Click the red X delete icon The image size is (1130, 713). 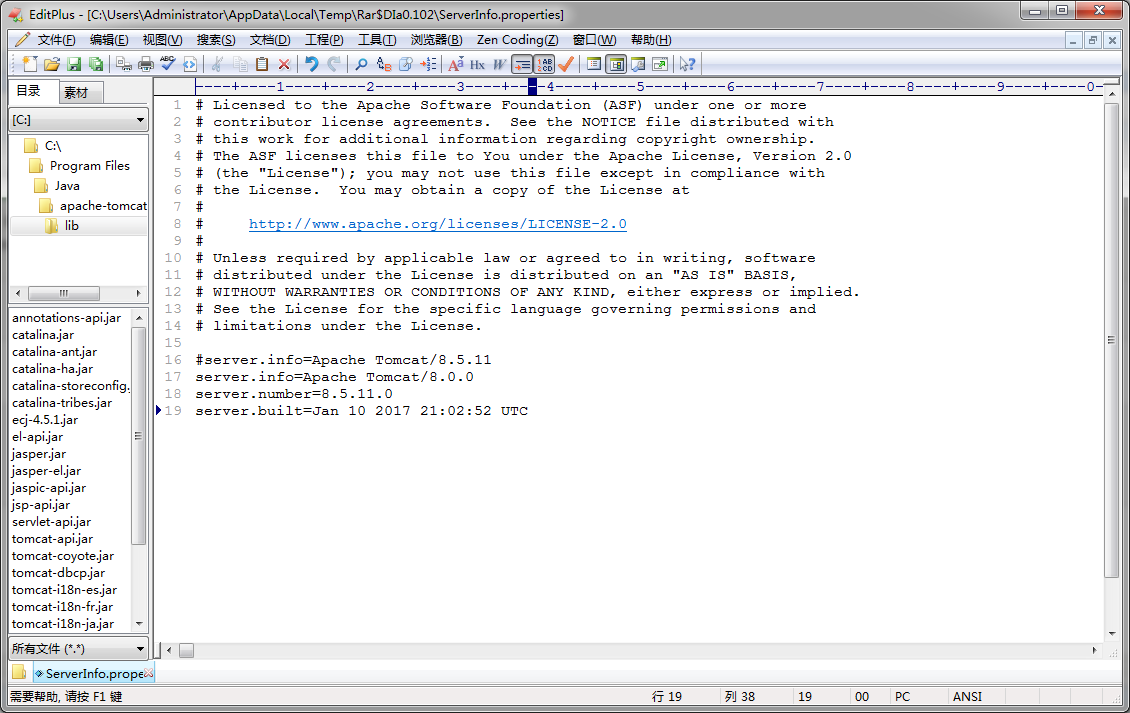pyautogui.click(x=284, y=64)
